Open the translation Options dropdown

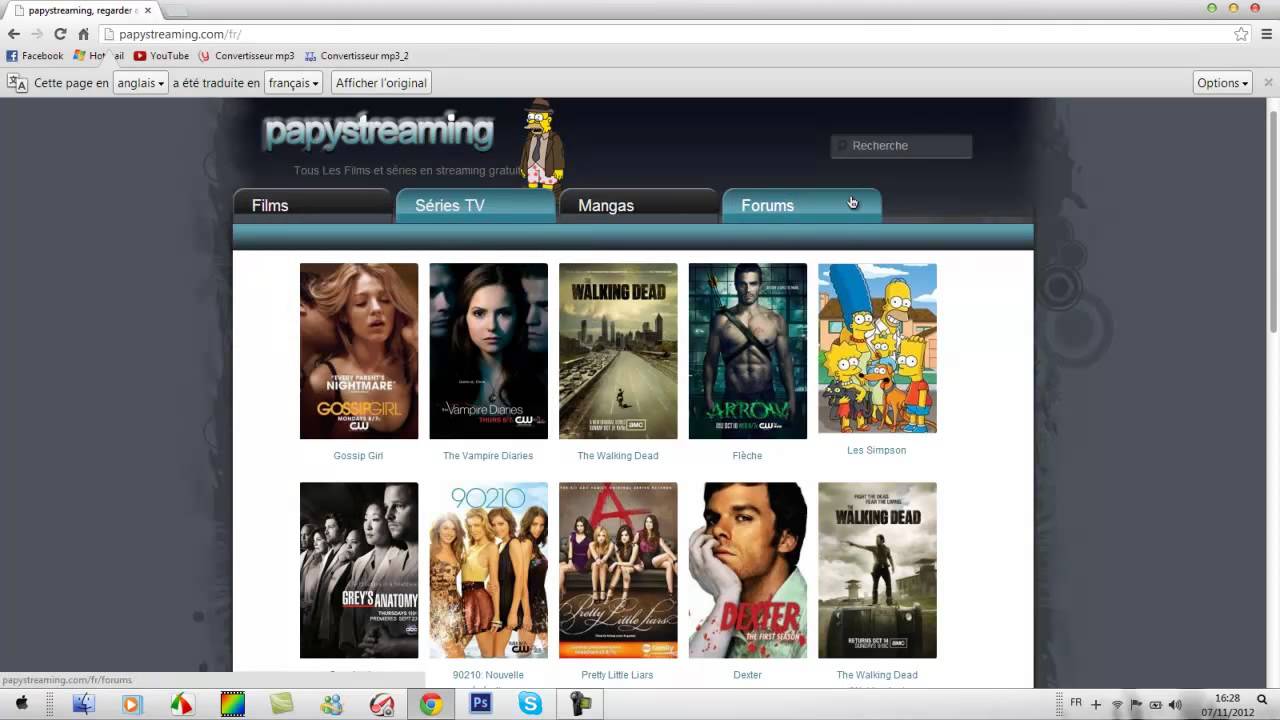1223,83
